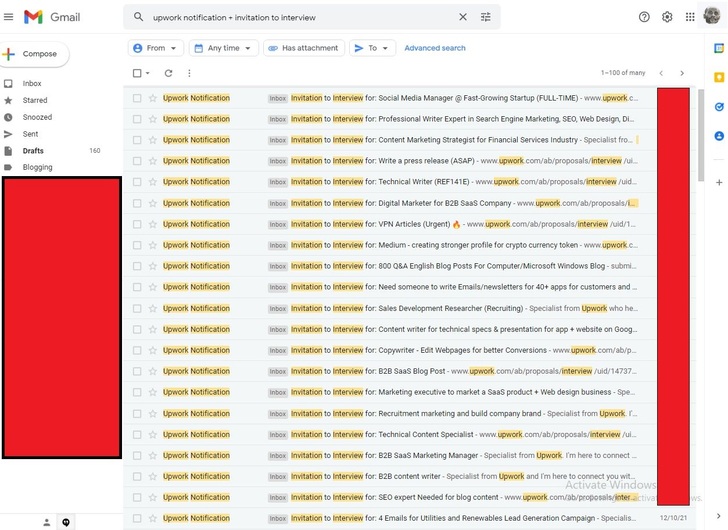Open the main menu hamburger icon
This screenshot has width=728, height=530.
pos(8,17)
